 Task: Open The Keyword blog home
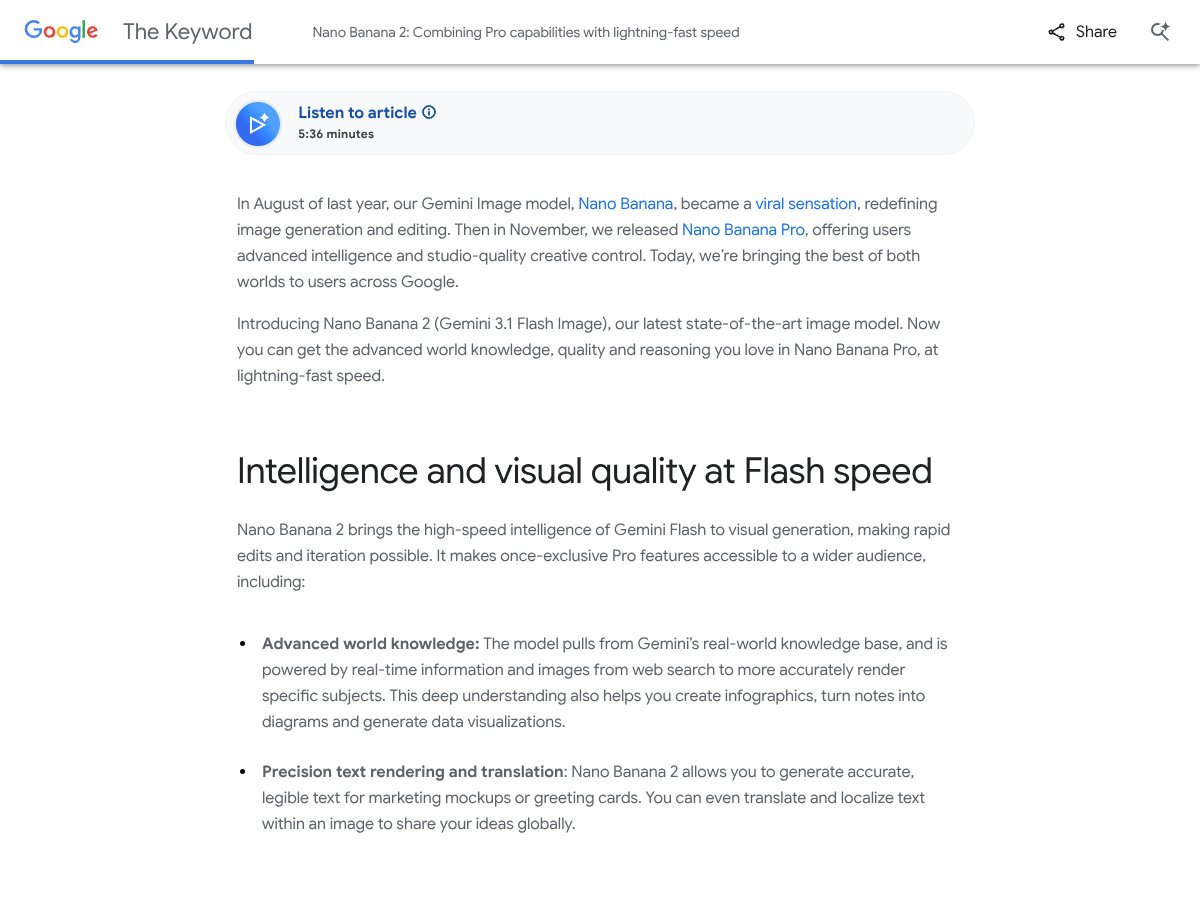(x=187, y=32)
